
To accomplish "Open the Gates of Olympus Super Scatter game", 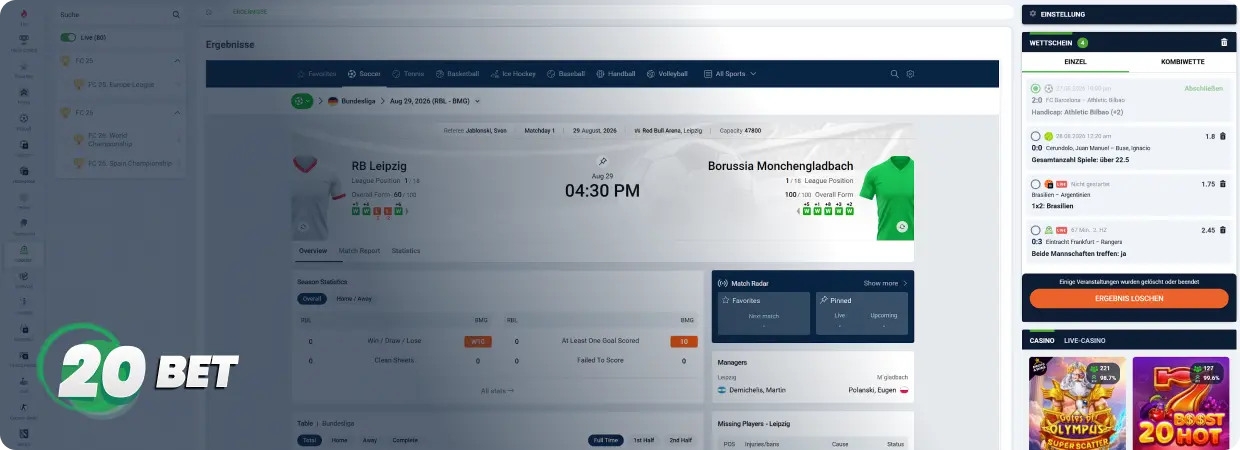I will [1077, 403].
